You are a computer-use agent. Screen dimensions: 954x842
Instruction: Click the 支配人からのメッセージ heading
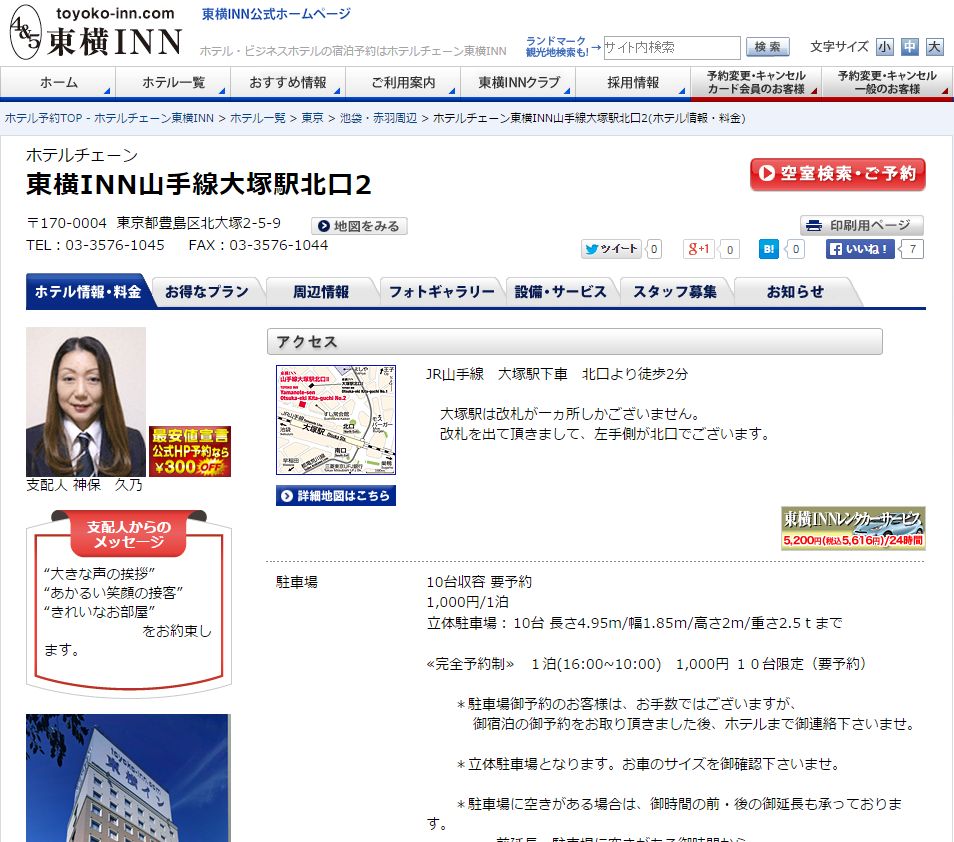pos(129,534)
